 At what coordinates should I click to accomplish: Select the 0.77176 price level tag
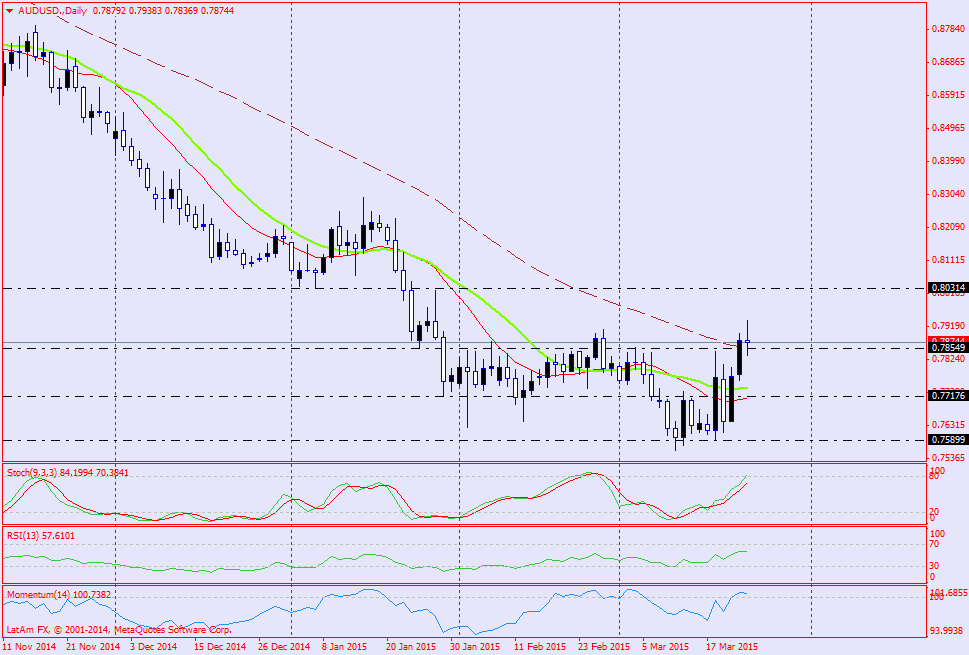947,396
